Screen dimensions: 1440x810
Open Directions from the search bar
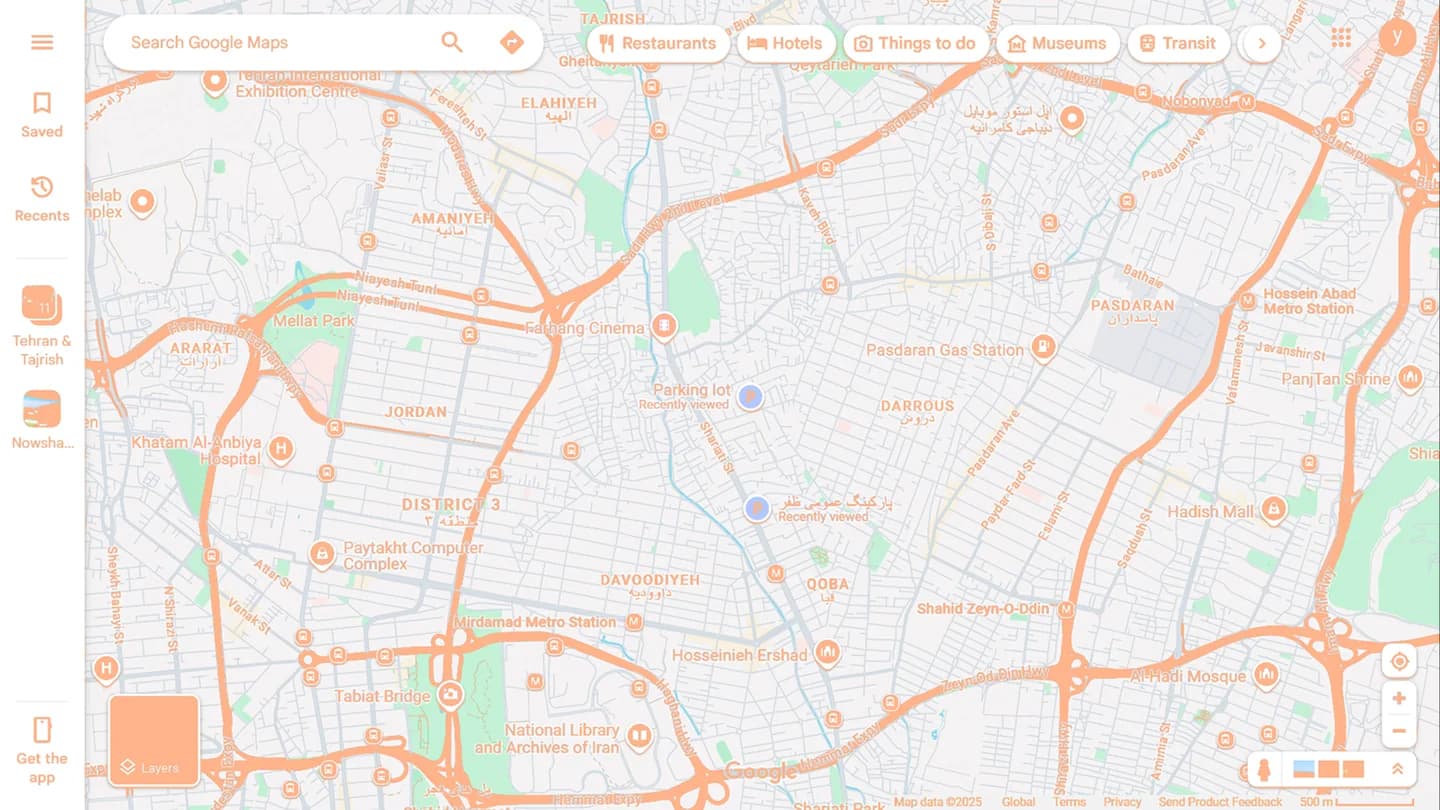512,42
